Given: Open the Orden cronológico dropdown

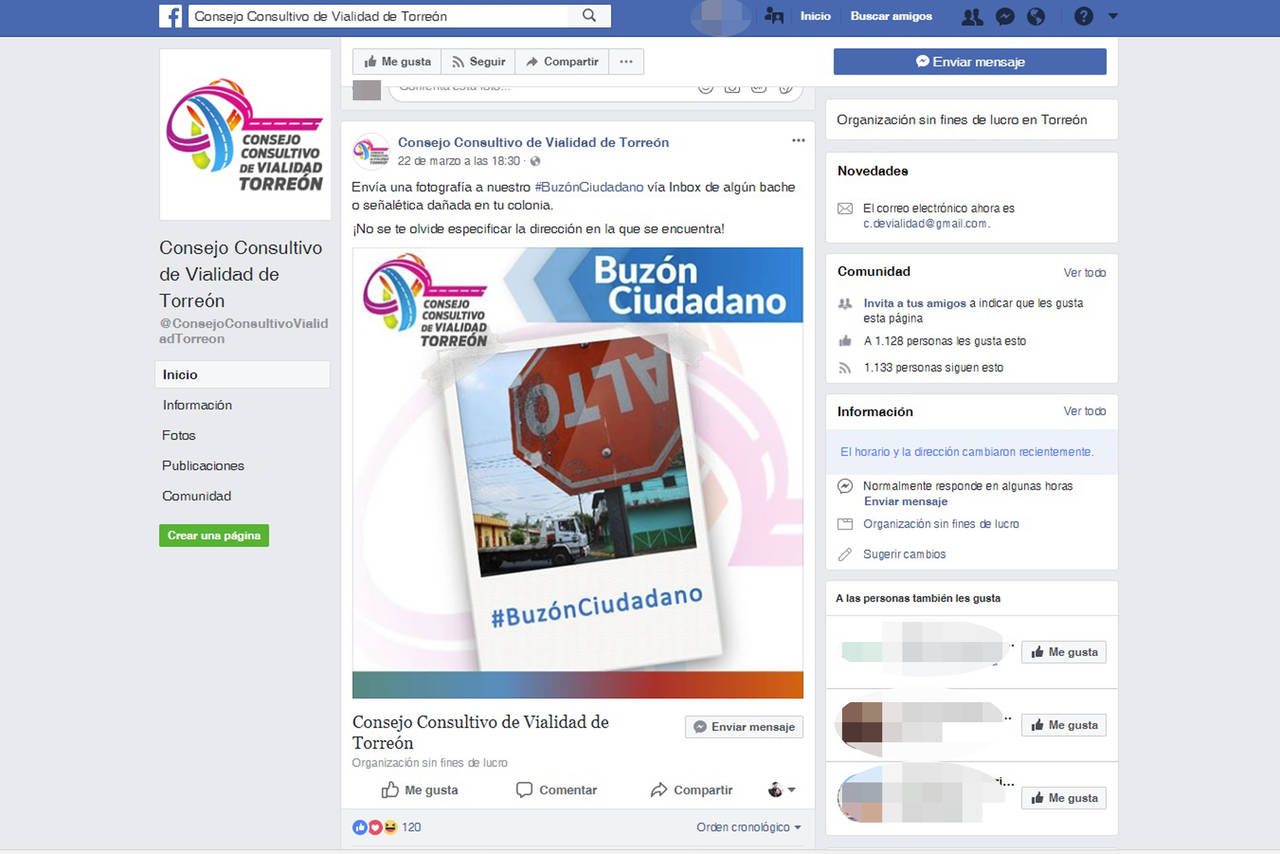Looking at the screenshot, I should 749,827.
